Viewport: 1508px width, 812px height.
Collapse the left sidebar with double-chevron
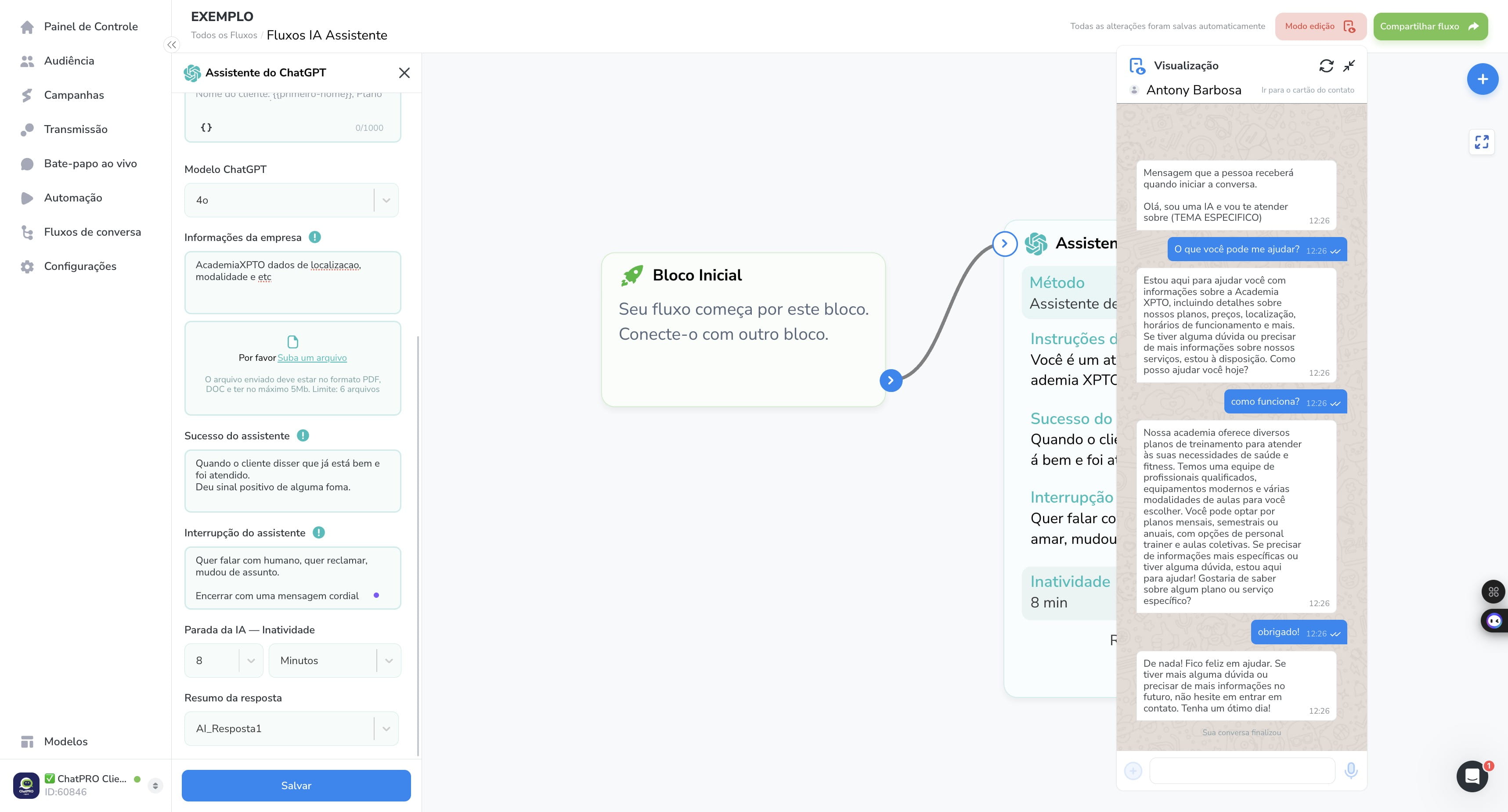point(172,44)
